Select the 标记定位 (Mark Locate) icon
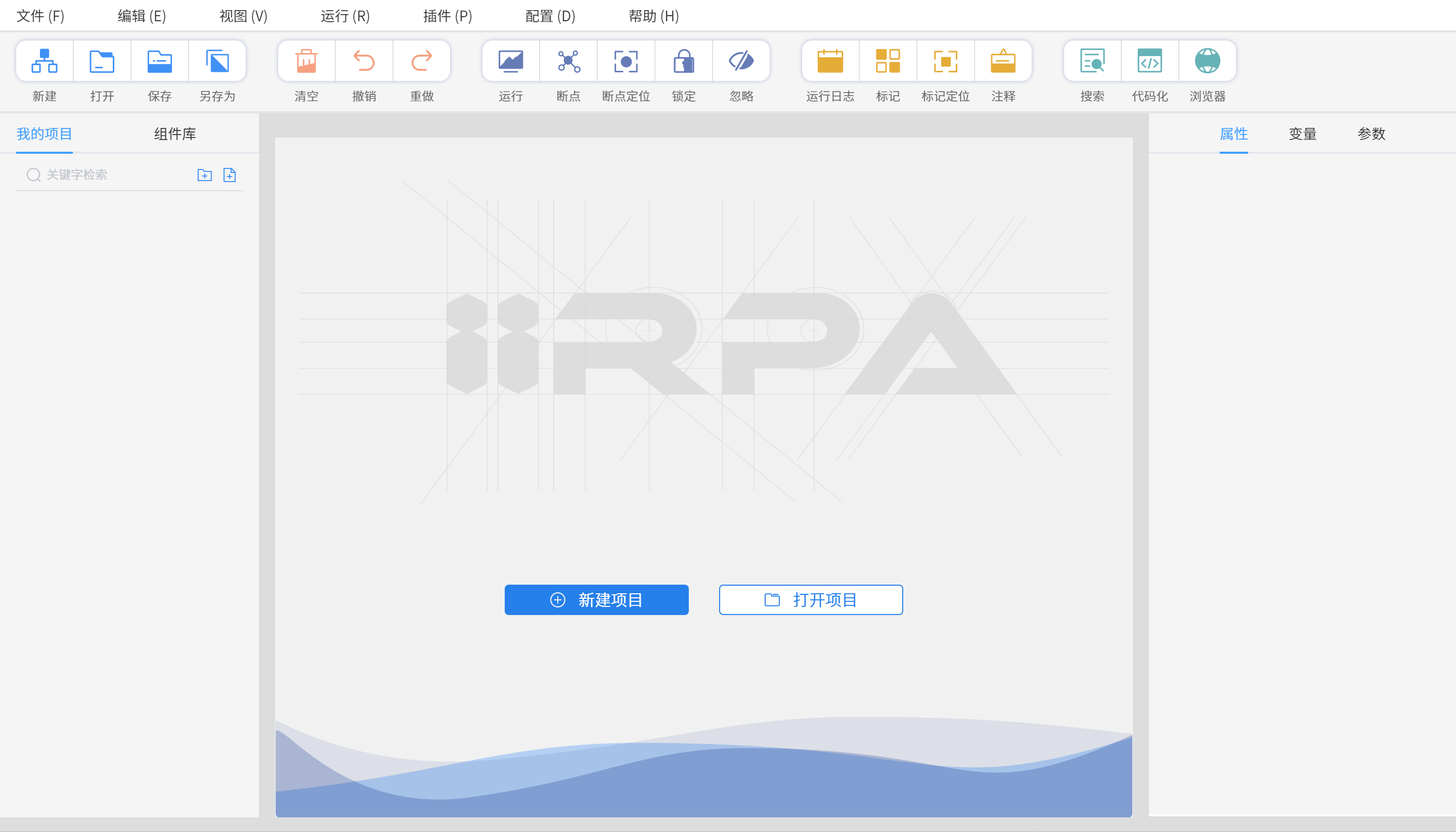1456x832 pixels. [x=946, y=61]
